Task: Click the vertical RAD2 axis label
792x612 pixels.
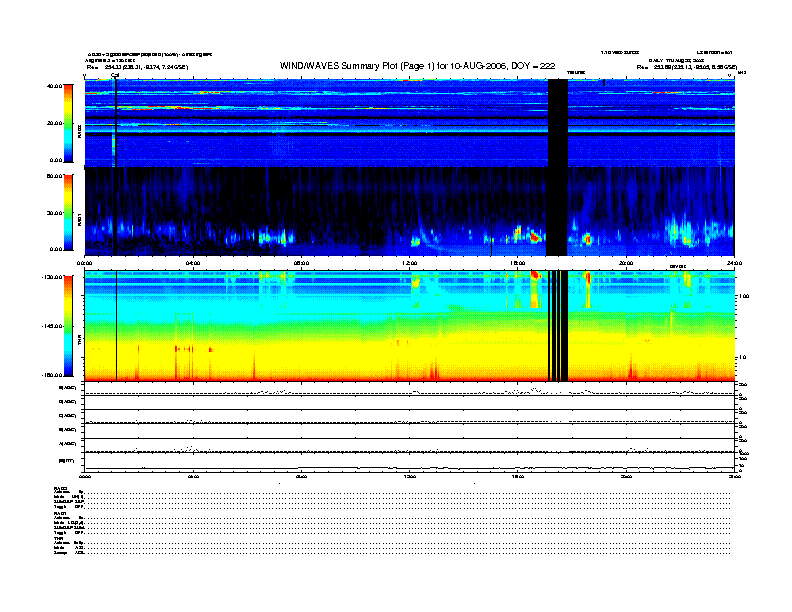Action: [79, 131]
